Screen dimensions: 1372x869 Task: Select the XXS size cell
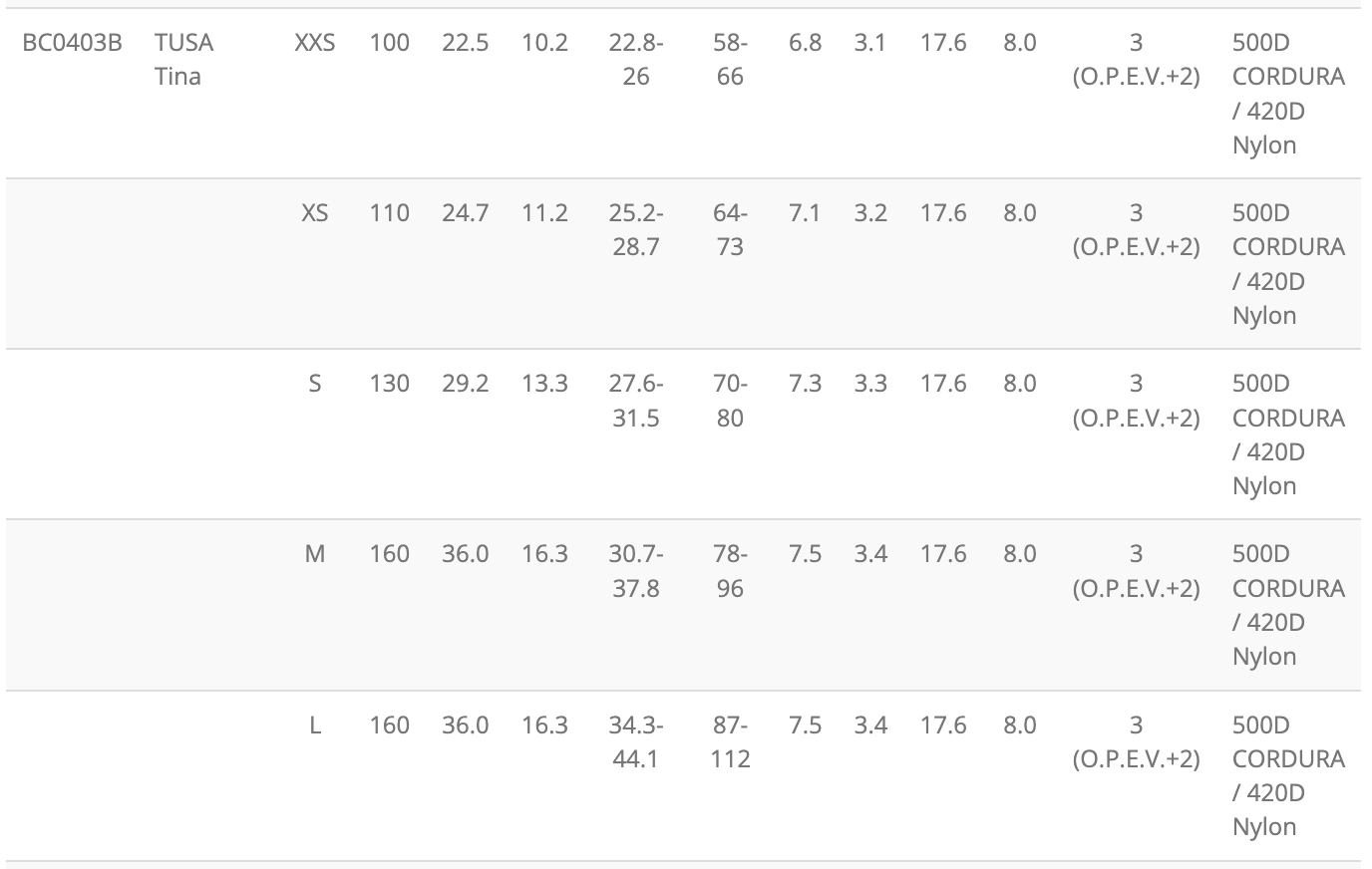pyautogui.click(x=315, y=43)
